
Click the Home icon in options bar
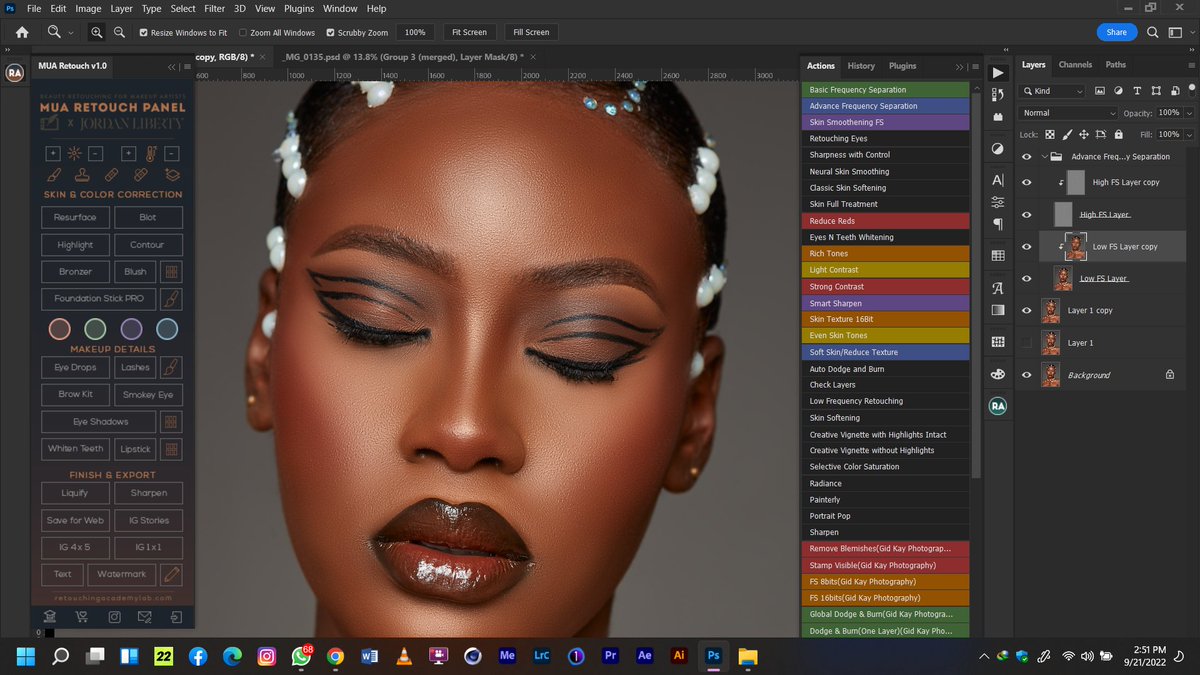[22, 32]
